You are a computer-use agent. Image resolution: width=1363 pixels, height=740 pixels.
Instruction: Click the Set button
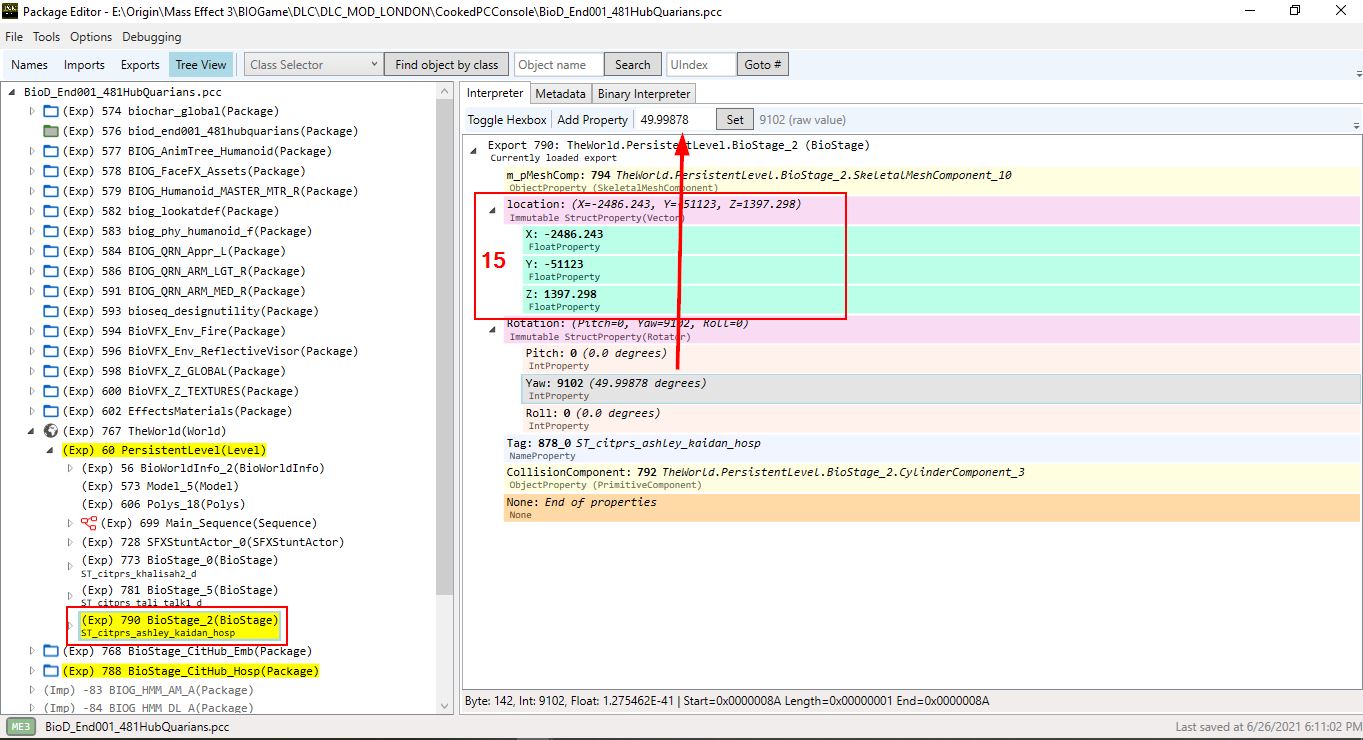coord(735,120)
